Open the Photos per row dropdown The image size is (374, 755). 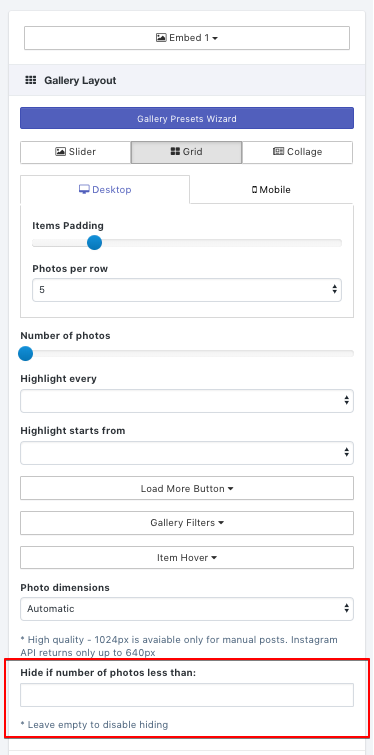[187, 290]
